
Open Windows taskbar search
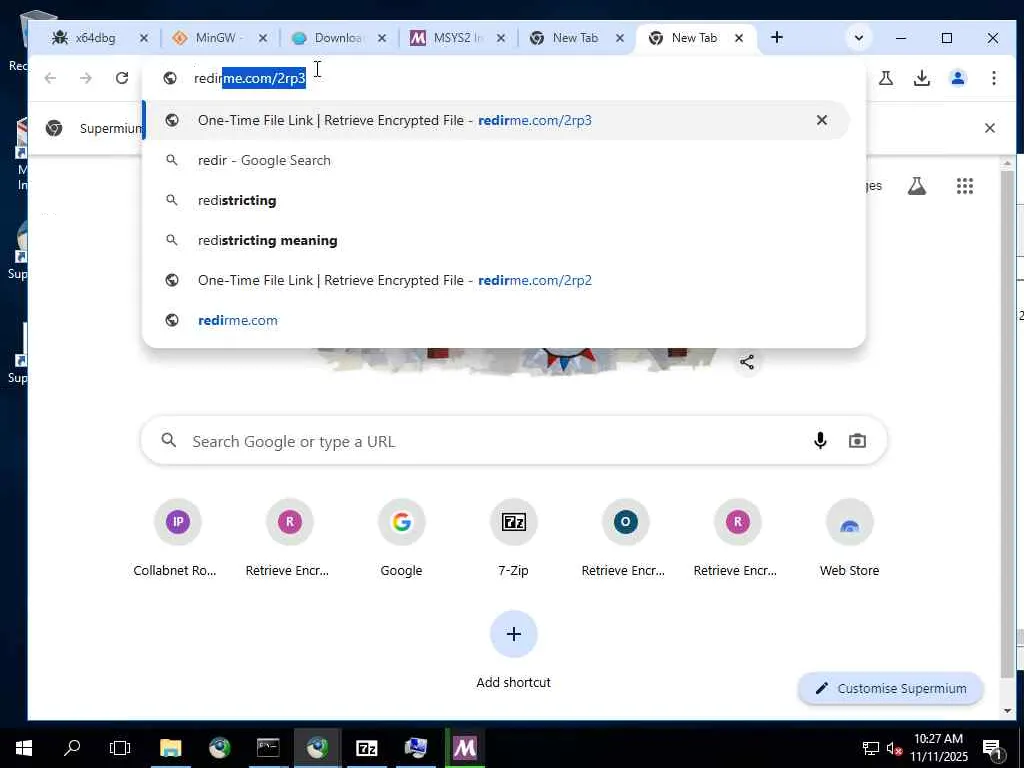72,748
